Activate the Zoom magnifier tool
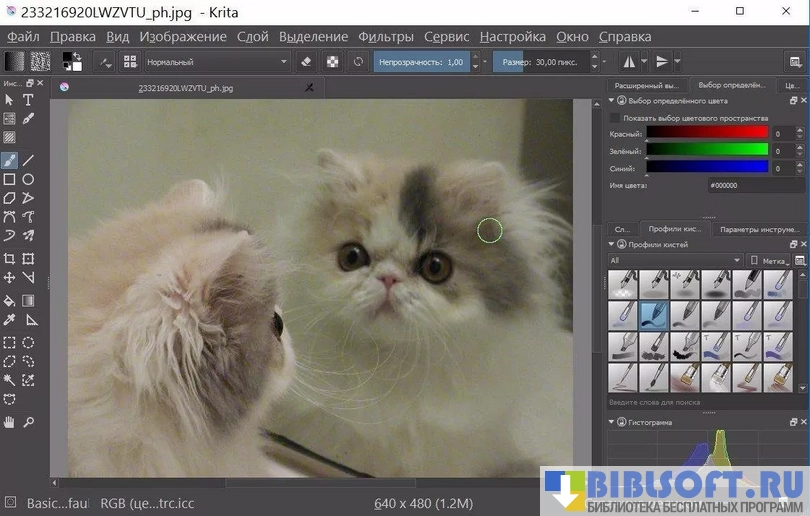The image size is (810, 516). 29,422
